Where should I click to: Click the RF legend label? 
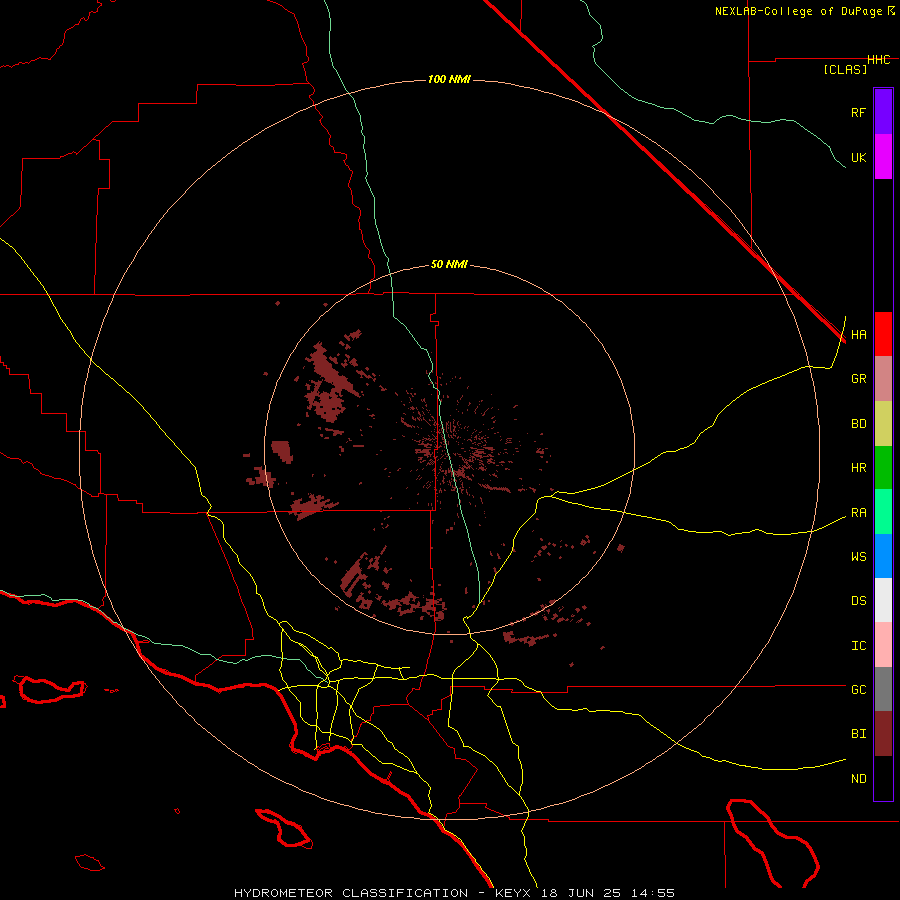[x=858, y=112]
